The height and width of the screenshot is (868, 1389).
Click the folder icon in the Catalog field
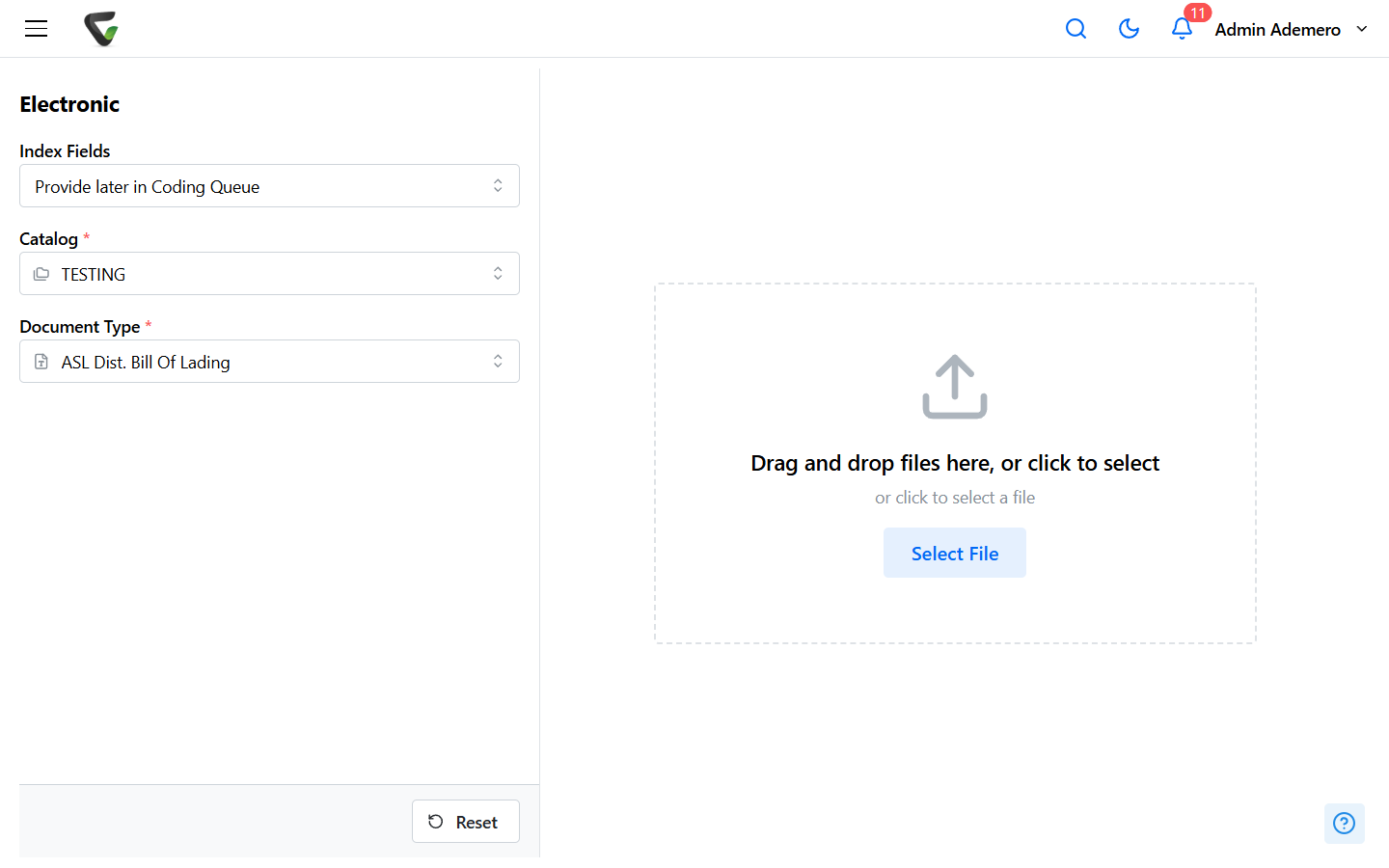point(41,274)
